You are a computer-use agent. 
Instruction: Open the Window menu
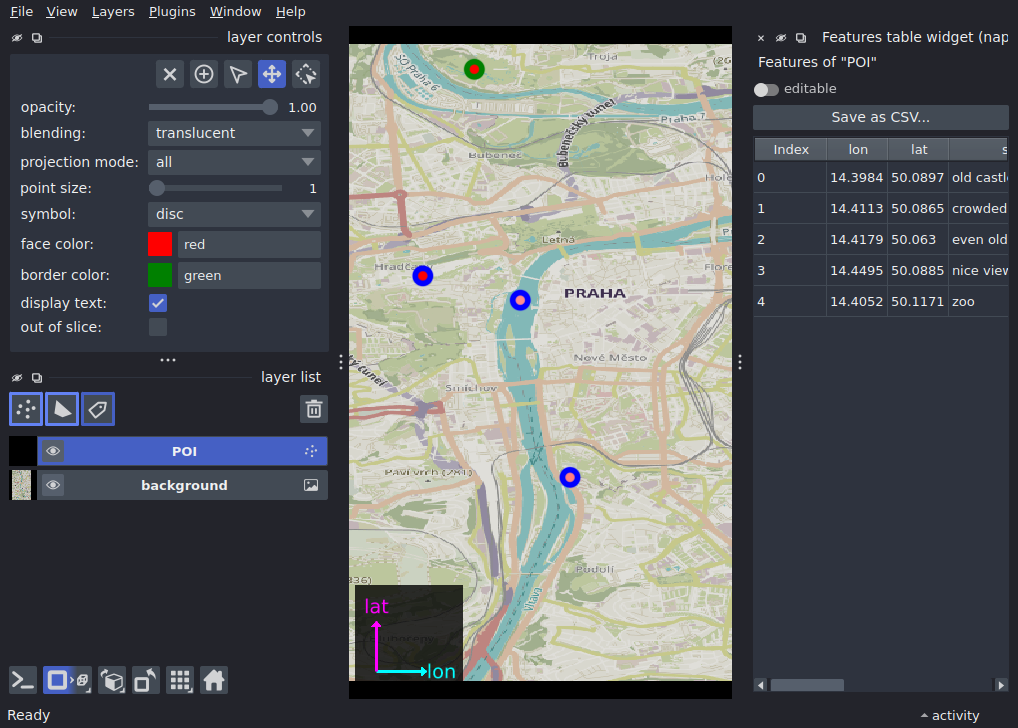235,12
